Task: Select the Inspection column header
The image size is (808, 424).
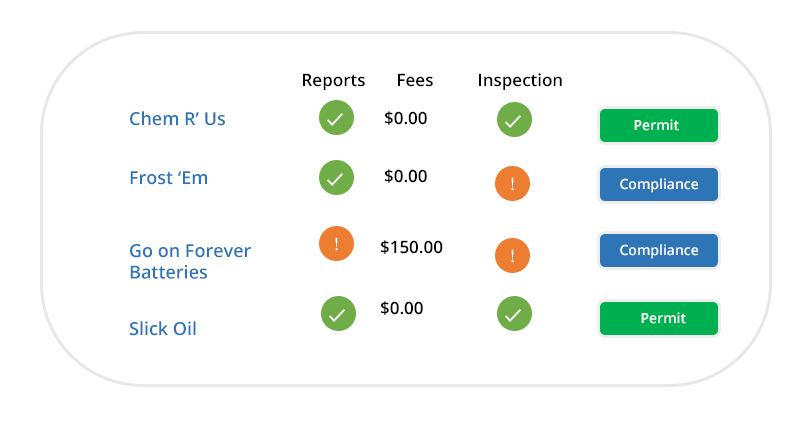Action: coord(520,80)
